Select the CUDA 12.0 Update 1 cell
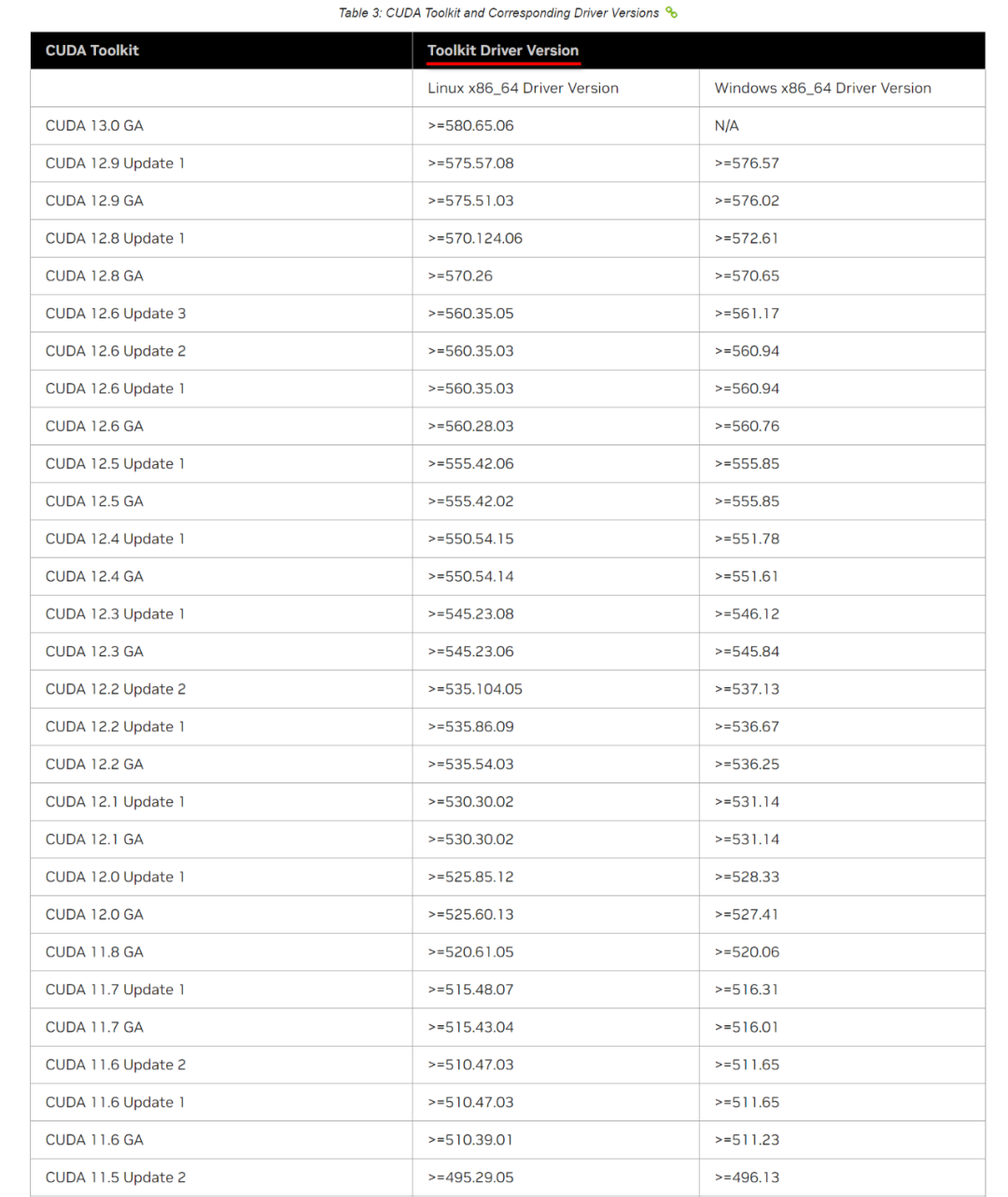The height and width of the screenshot is (1197, 1008). [x=115, y=877]
